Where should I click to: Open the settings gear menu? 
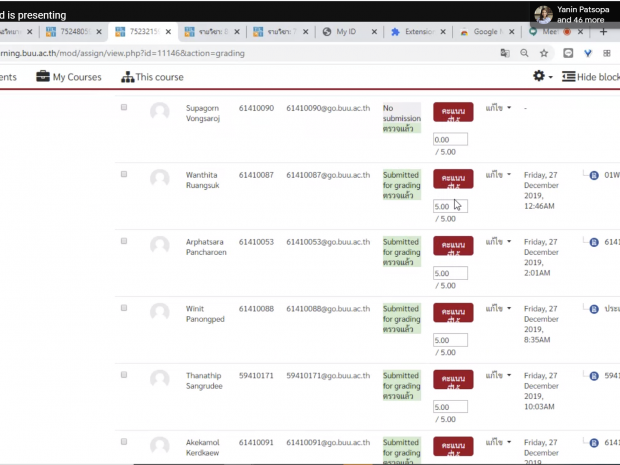pyautogui.click(x=539, y=77)
